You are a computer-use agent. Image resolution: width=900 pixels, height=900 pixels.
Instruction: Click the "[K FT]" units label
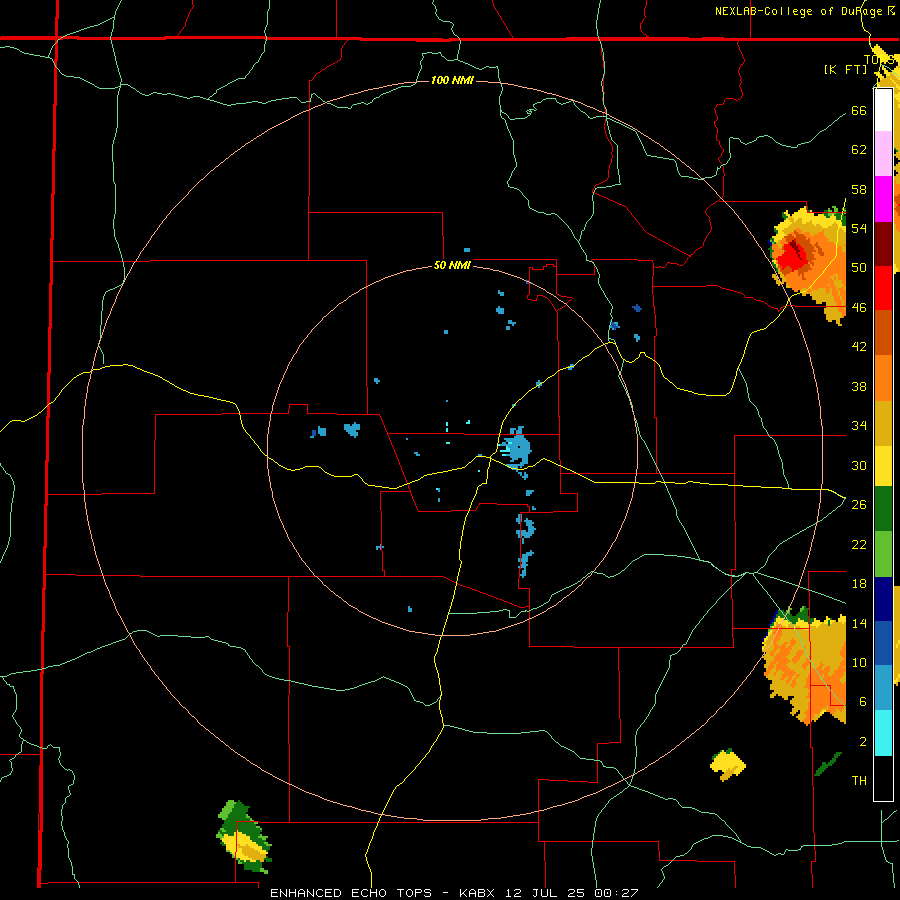click(845, 69)
